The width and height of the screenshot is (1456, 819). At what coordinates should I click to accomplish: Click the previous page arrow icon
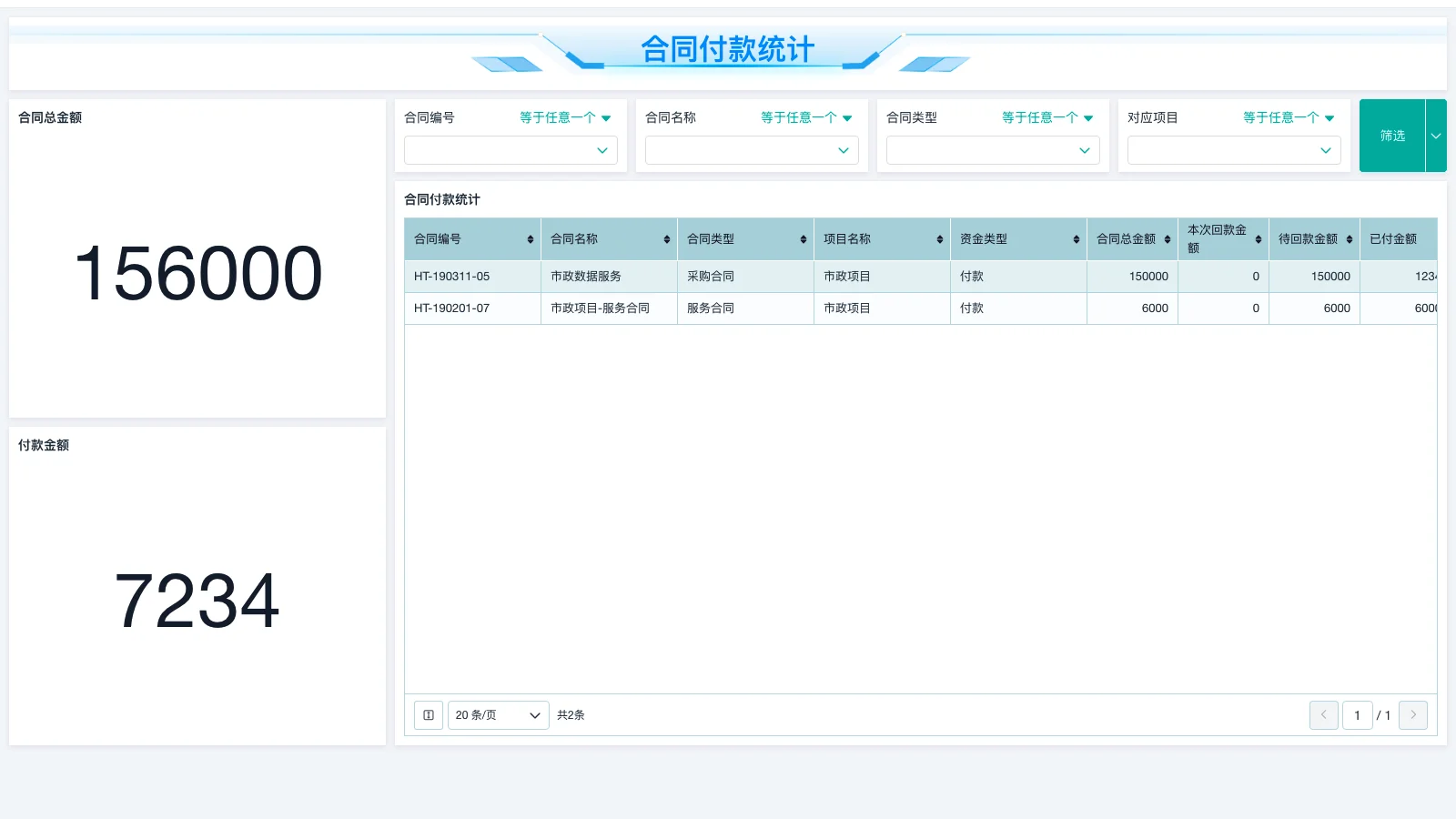pos(1324,715)
